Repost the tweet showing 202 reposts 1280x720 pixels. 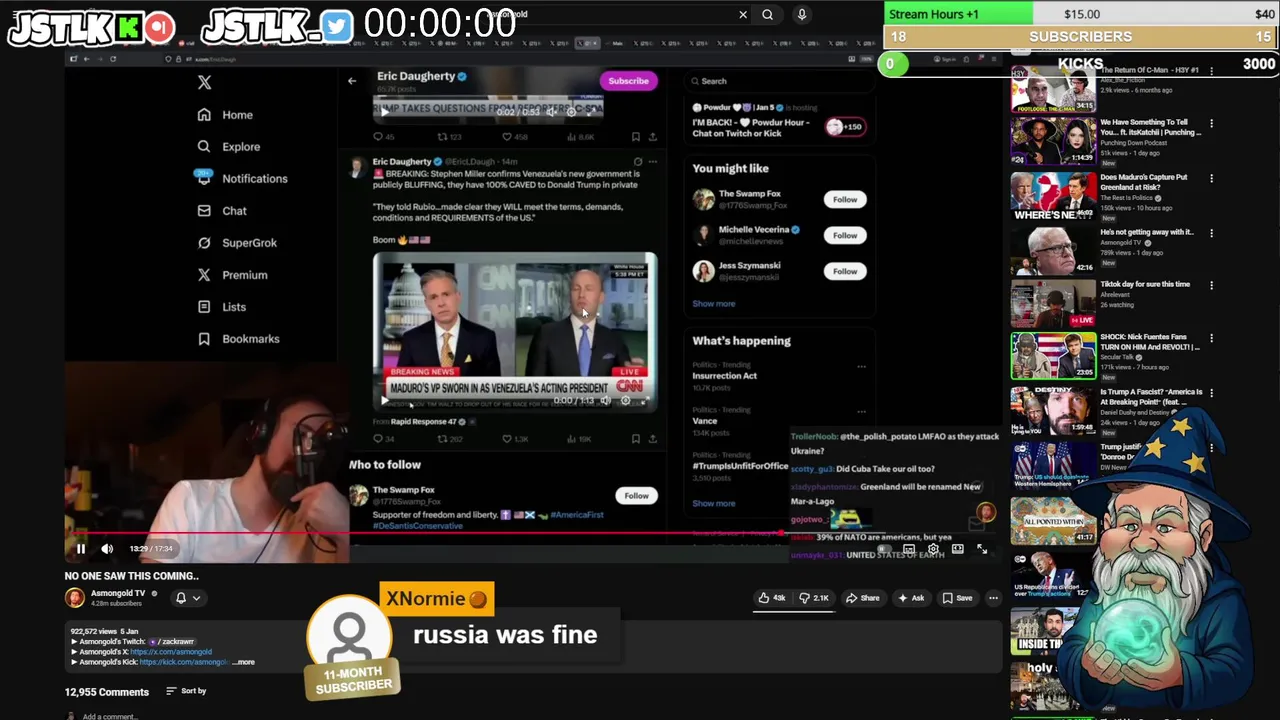point(443,439)
